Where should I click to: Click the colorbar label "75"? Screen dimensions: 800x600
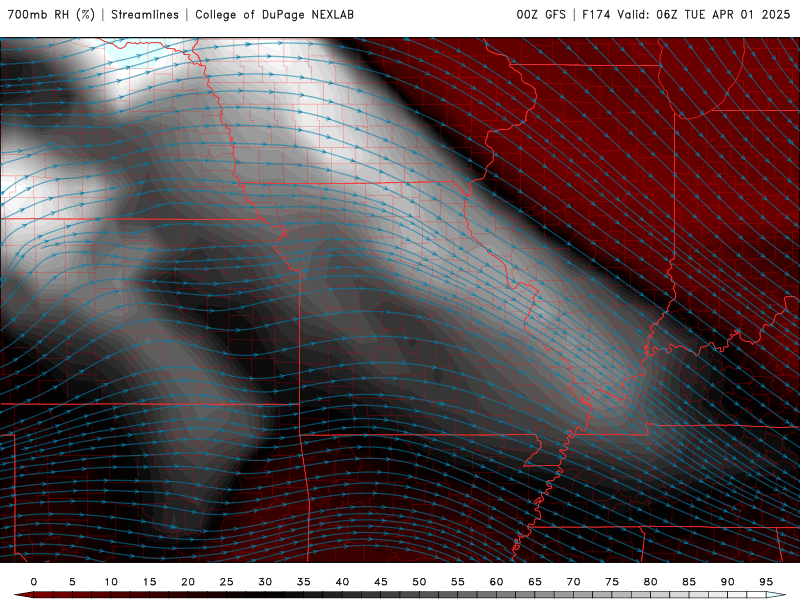point(612,582)
